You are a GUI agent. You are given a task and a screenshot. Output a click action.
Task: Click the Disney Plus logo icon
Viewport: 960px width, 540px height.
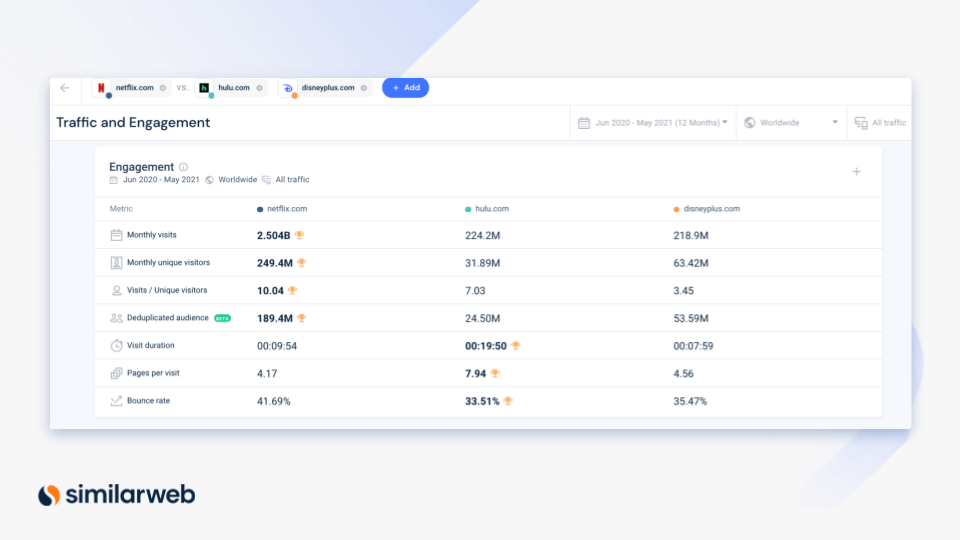pos(288,88)
